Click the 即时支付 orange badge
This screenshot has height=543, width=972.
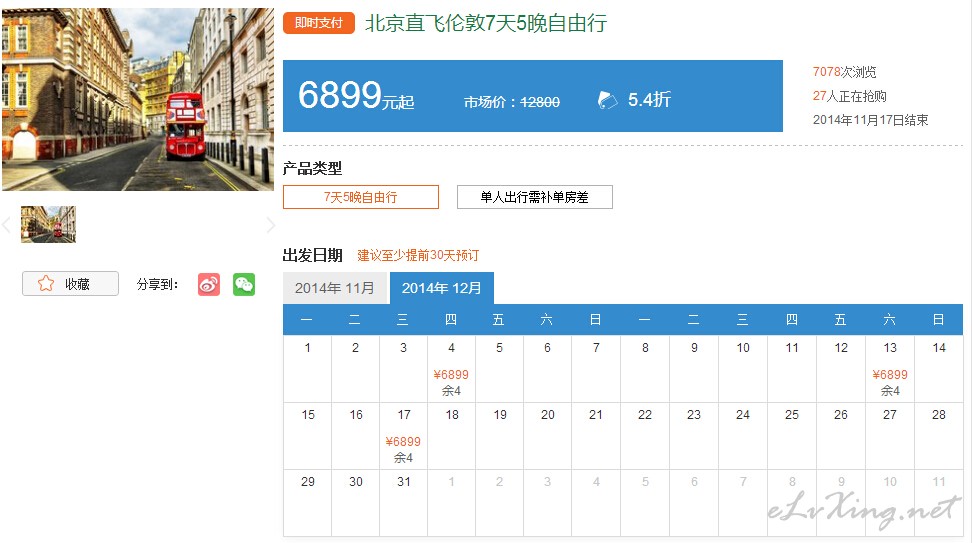pyautogui.click(x=319, y=24)
